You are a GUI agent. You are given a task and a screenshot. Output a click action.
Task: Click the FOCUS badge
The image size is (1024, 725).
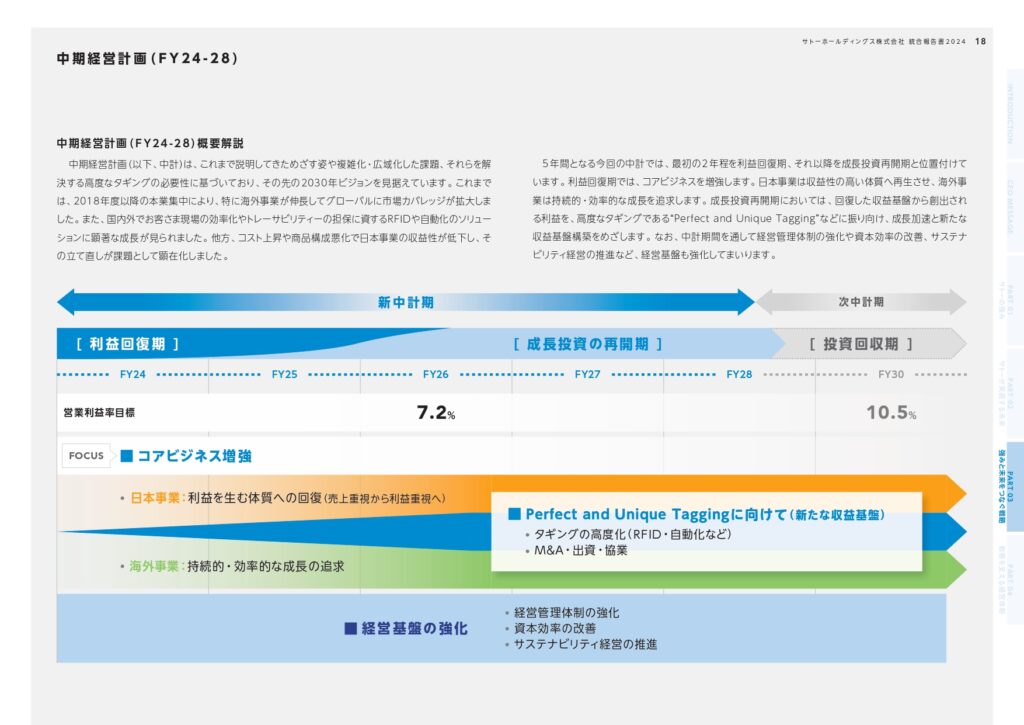(x=86, y=455)
